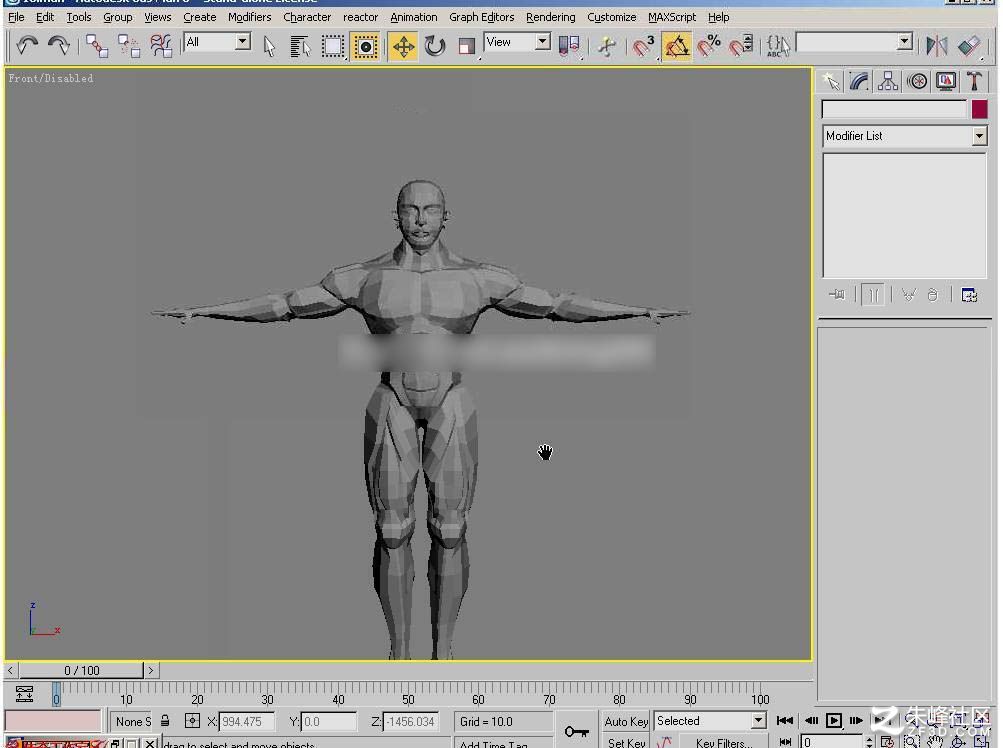Click the Auto Key button
Viewport: 1003px width, 748px height.
[626, 721]
